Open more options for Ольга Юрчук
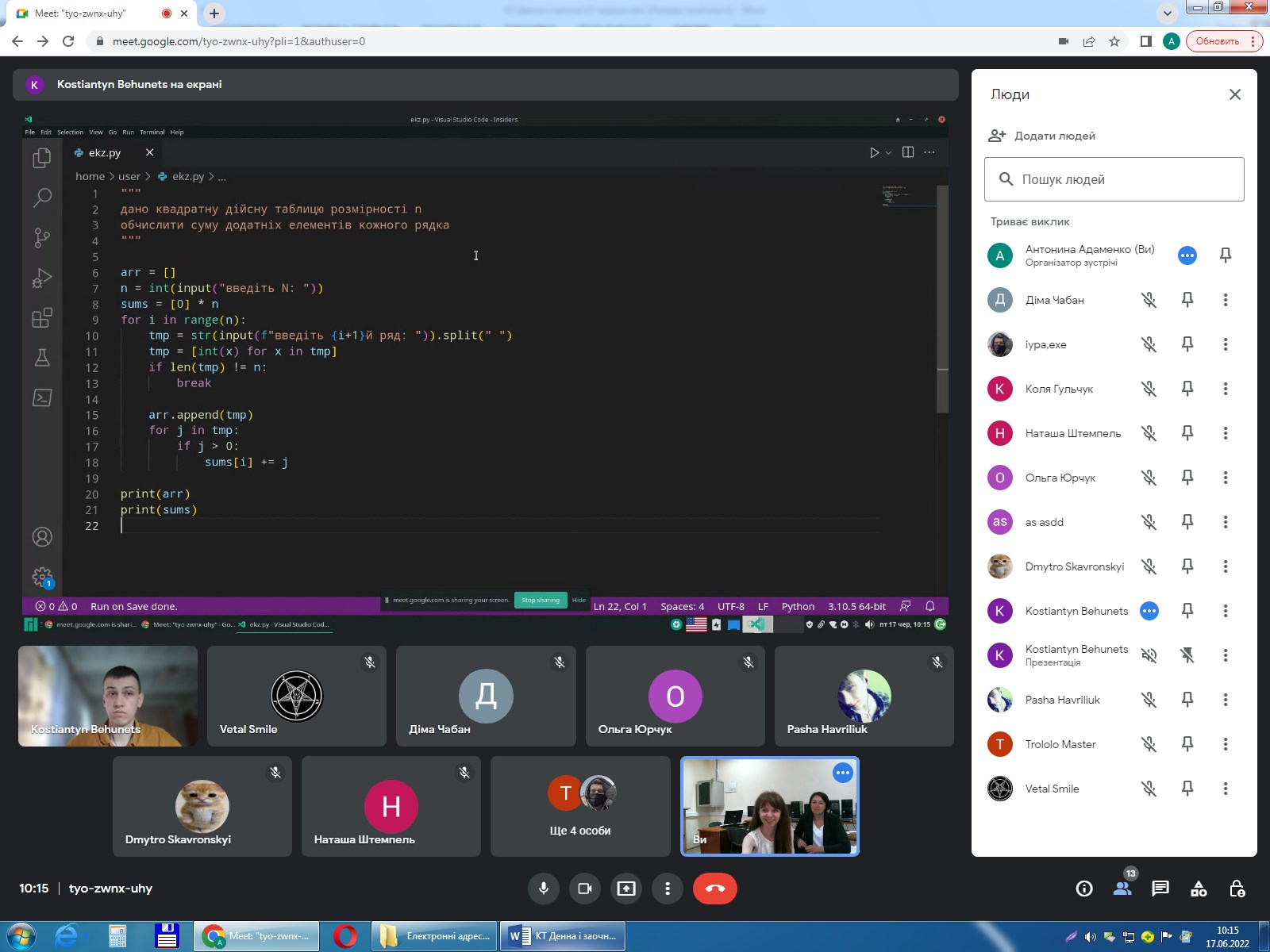1270x952 pixels. coord(1226,478)
